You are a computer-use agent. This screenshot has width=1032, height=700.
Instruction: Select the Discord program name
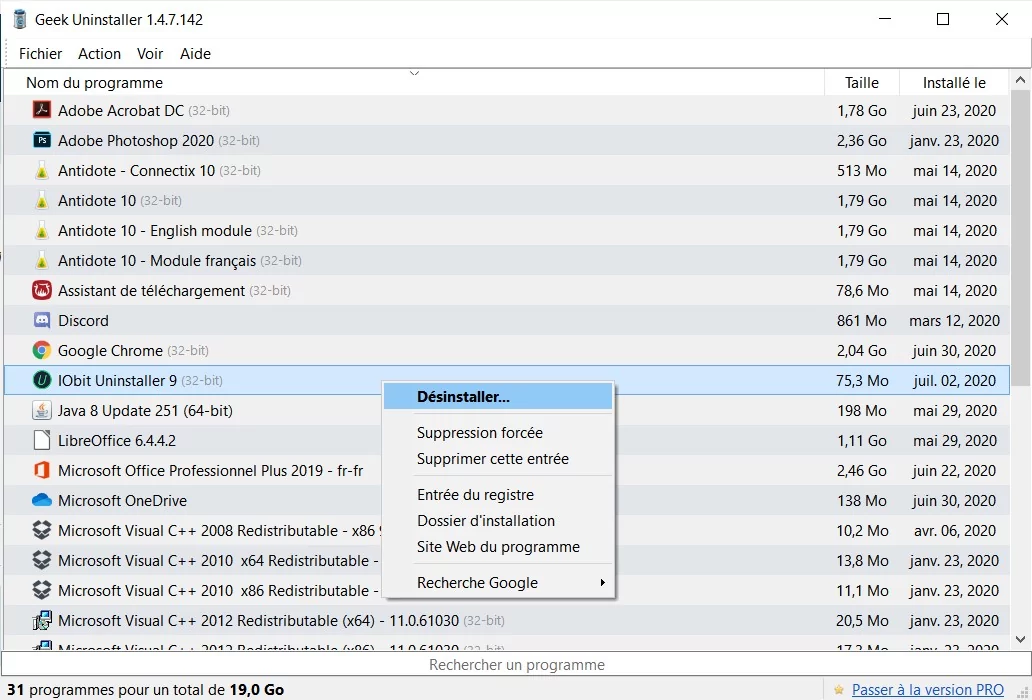[83, 321]
